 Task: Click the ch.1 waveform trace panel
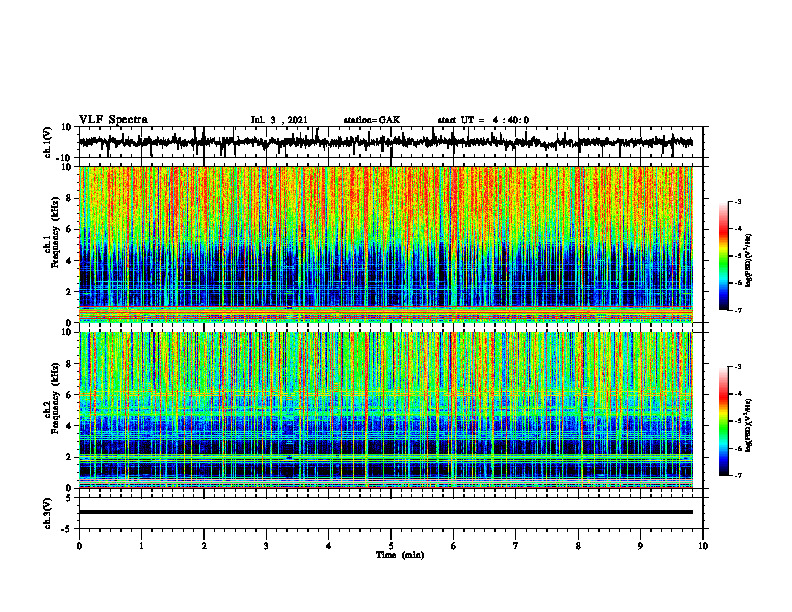coord(391,142)
